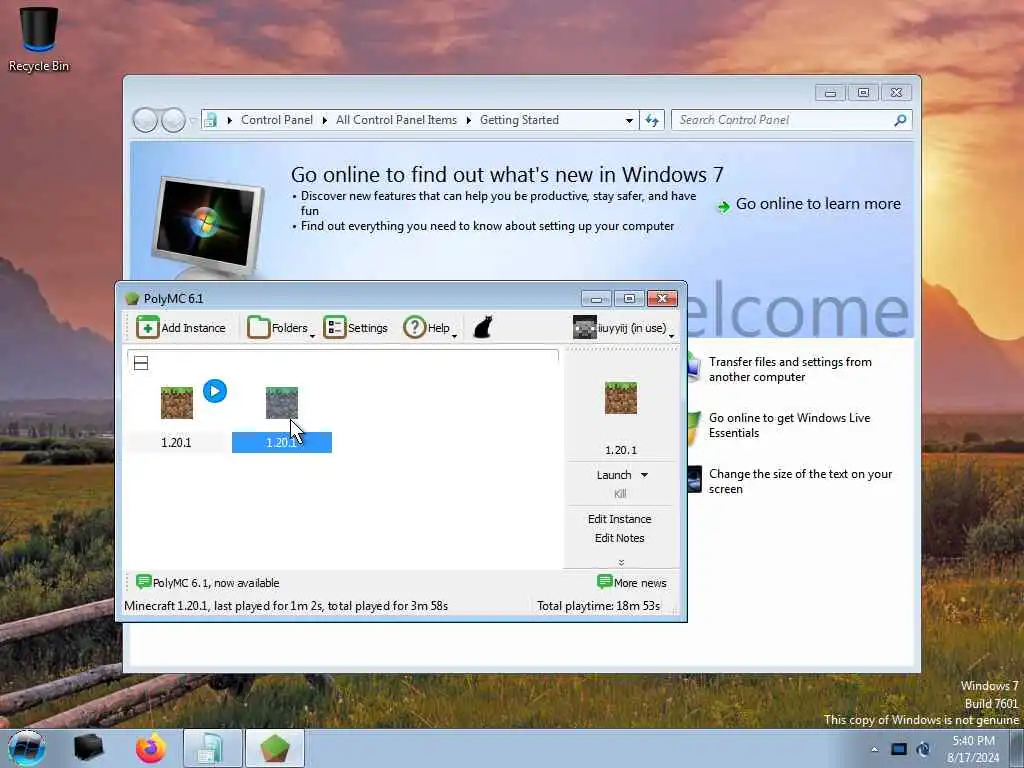This screenshot has width=1024, height=768.
Task: Click the green arrow icon beside learn more
Action: coord(723,206)
